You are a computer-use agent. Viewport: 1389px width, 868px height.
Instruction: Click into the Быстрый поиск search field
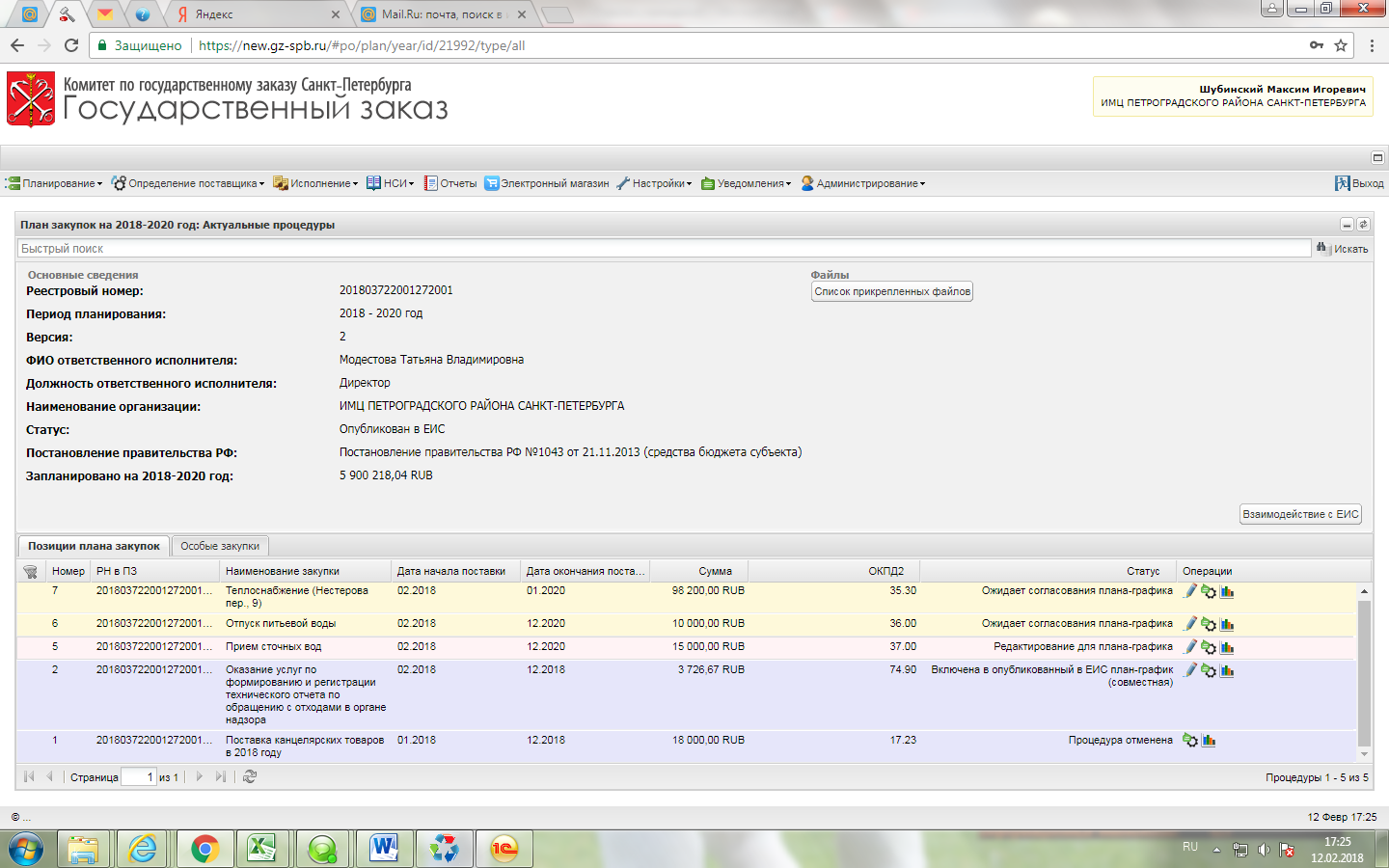pyautogui.click(x=666, y=249)
